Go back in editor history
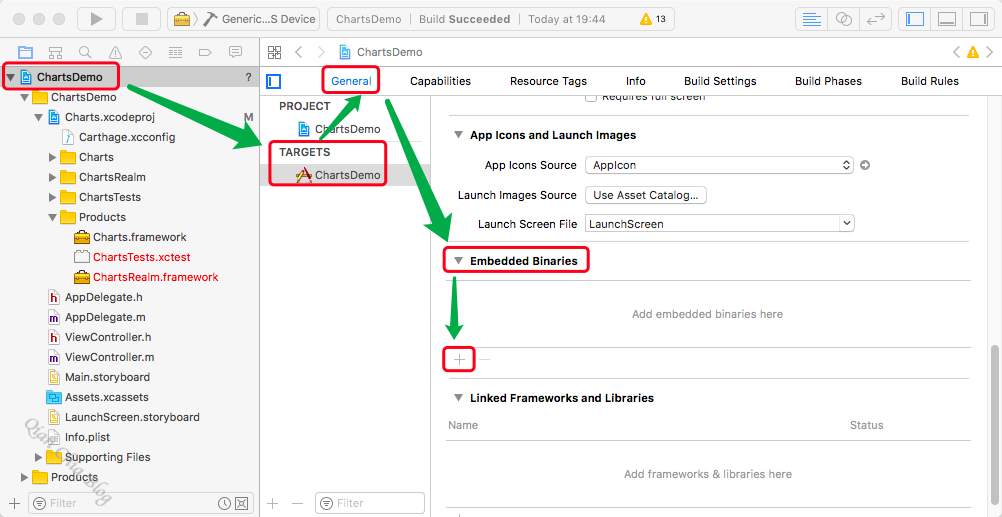Screen dimensions: 1002x517 (298, 52)
